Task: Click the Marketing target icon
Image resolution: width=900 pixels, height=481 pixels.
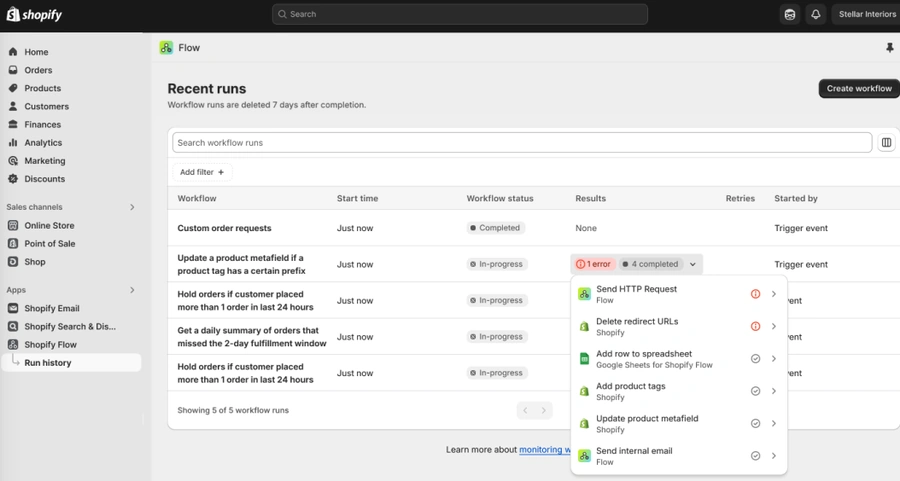Action: (13, 161)
